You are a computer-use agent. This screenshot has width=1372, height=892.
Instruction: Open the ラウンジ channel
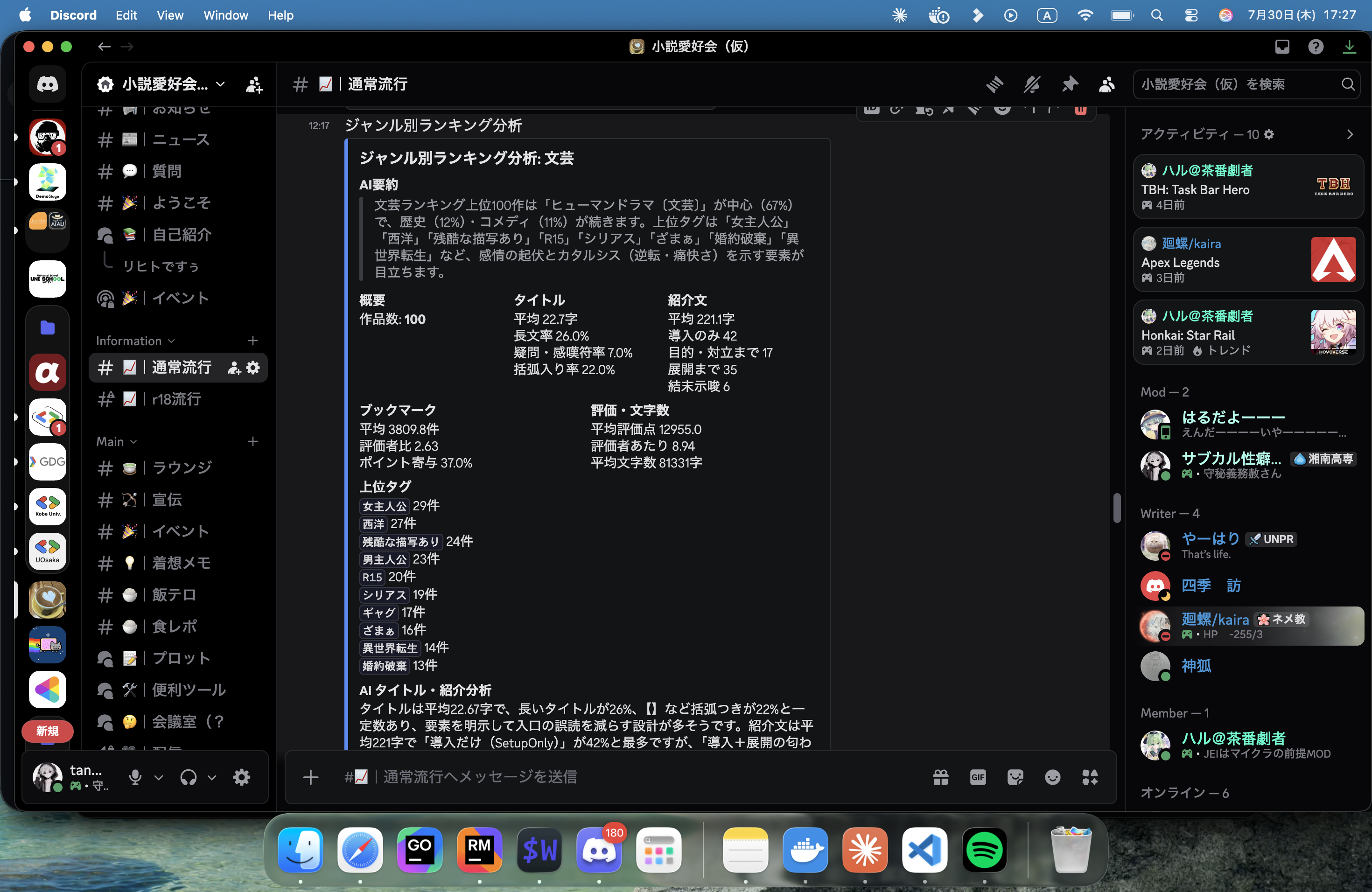178,467
